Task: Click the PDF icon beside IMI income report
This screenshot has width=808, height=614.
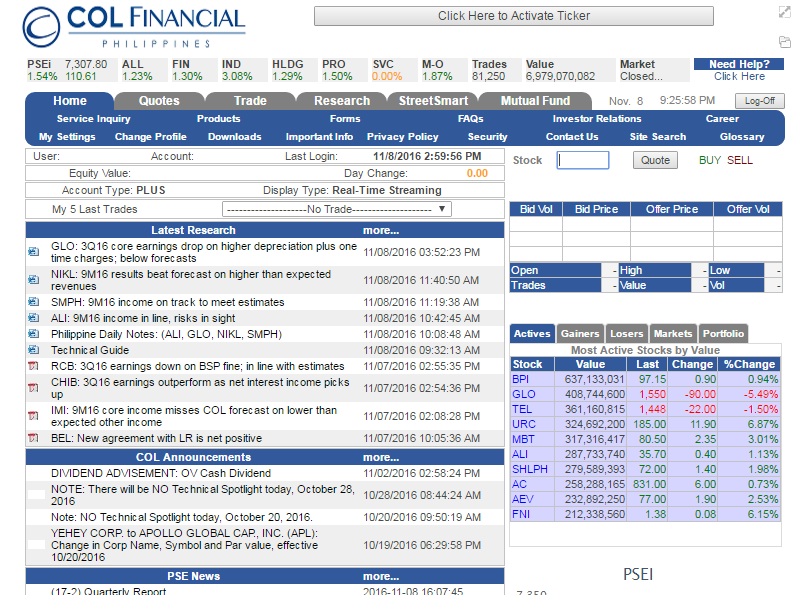Action: [31, 413]
